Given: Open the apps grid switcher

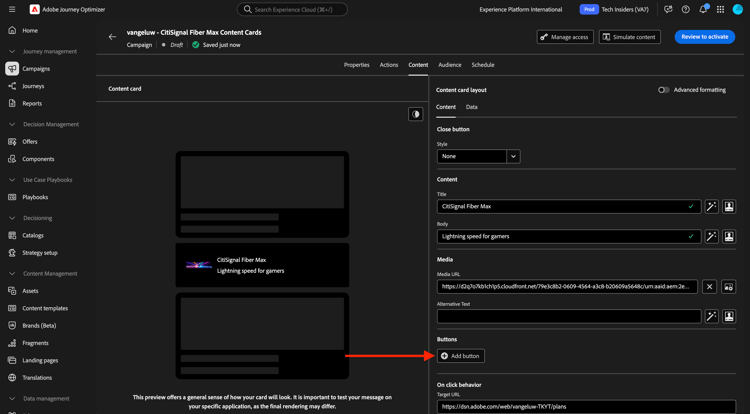Looking at the screenshot, I should (720, 9).
